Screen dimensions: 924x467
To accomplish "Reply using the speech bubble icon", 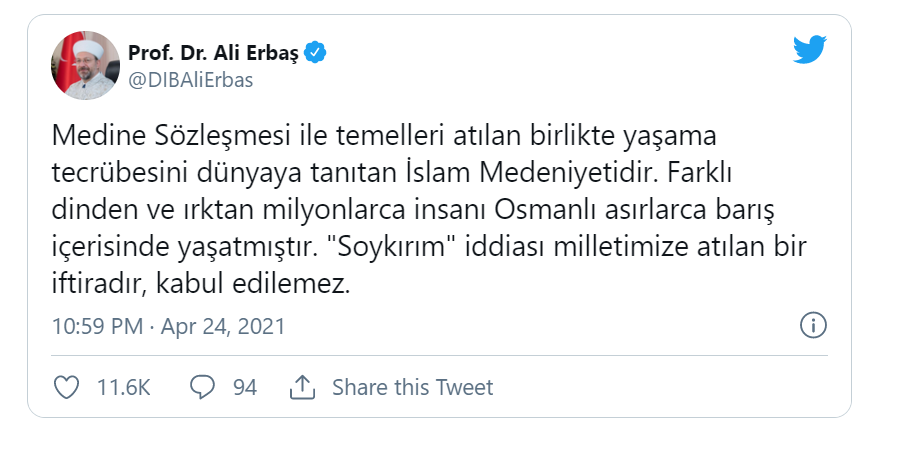I will tap(203, 387).
